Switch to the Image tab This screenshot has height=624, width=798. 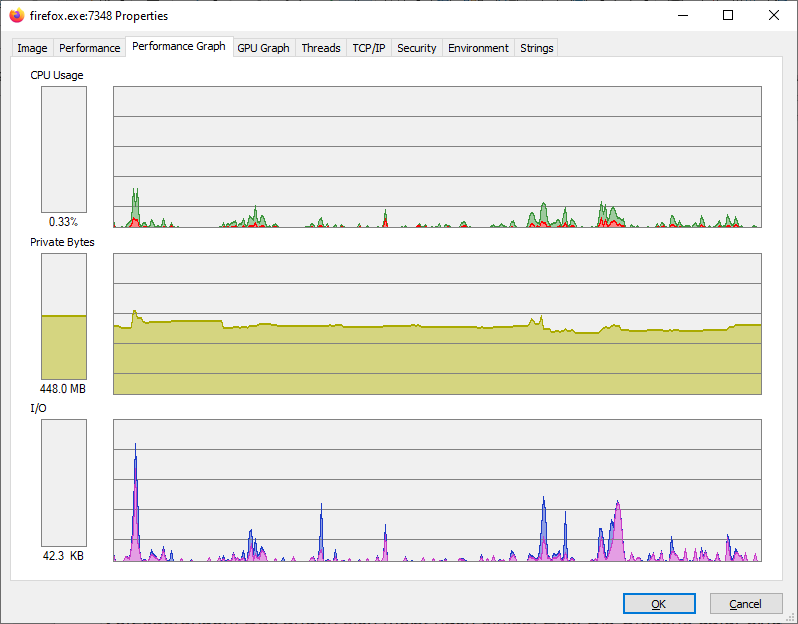point(33,48)
